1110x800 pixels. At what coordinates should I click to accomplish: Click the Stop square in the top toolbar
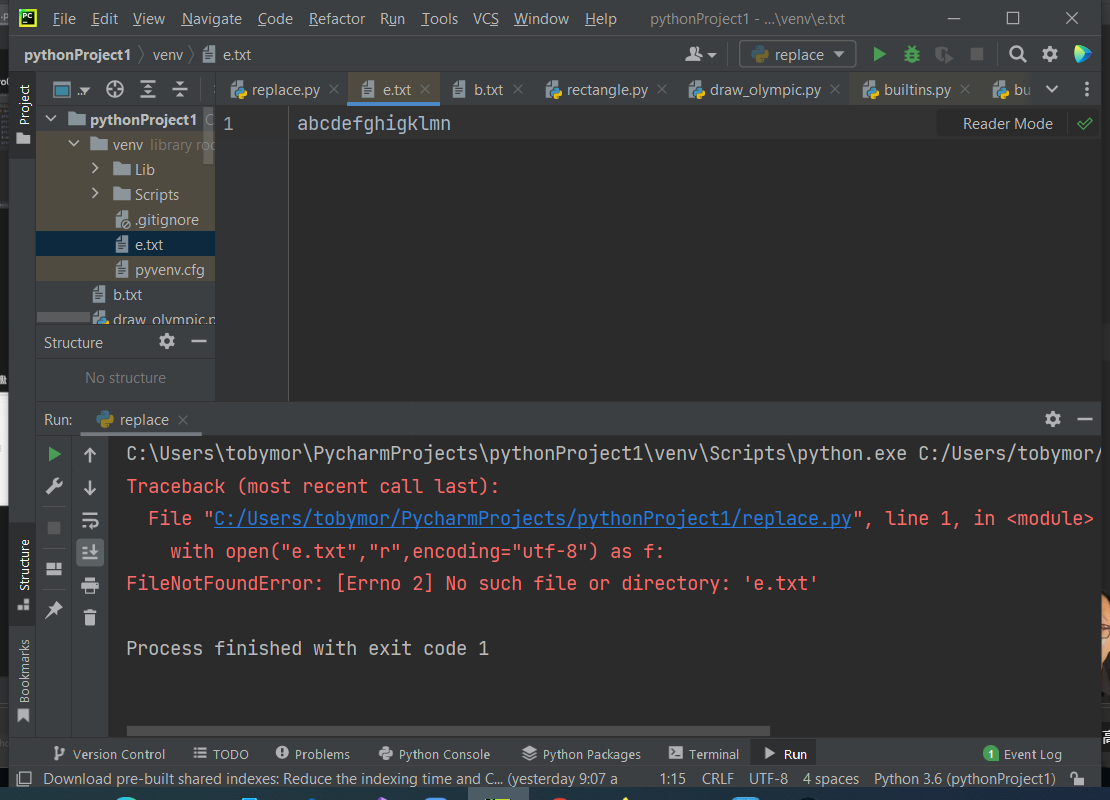977,55
